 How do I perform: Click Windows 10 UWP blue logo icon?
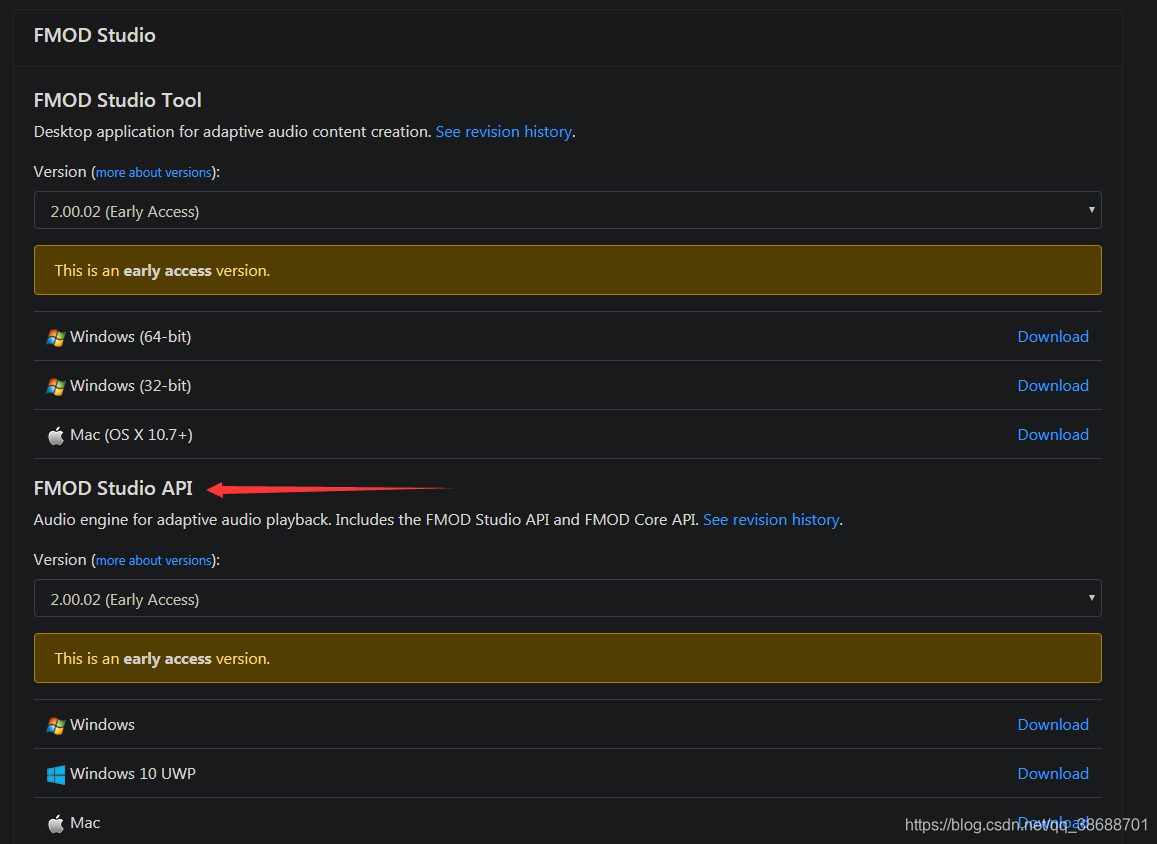click(55, 775)
